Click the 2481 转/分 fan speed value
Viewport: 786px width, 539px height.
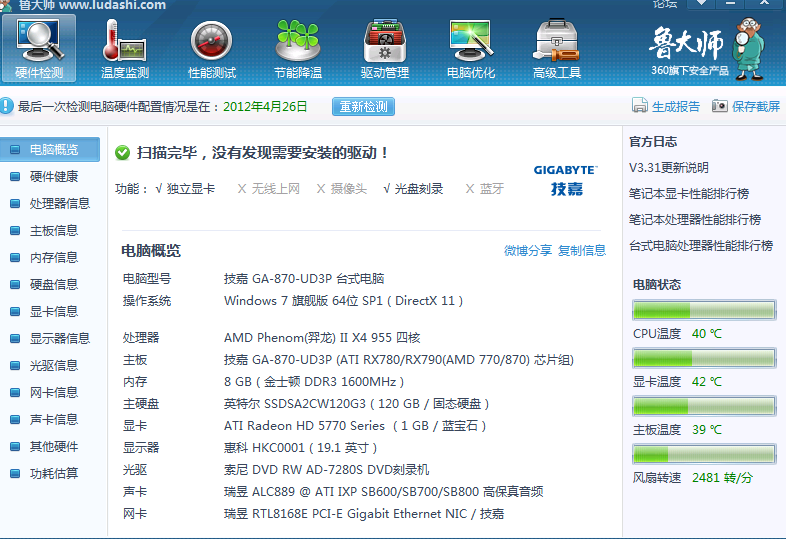pos(722,477)
